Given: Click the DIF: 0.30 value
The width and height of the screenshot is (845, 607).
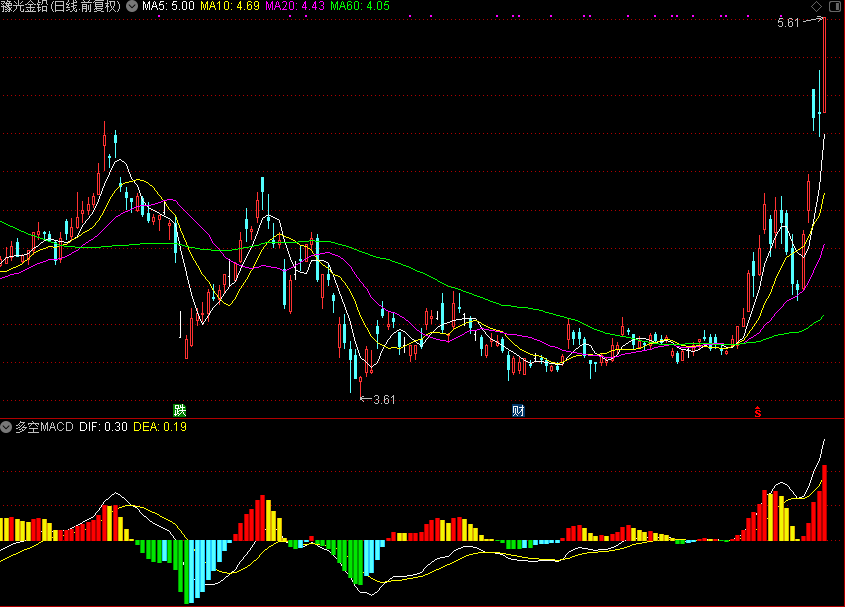Looking at the screenshot, I should [103, 427].
